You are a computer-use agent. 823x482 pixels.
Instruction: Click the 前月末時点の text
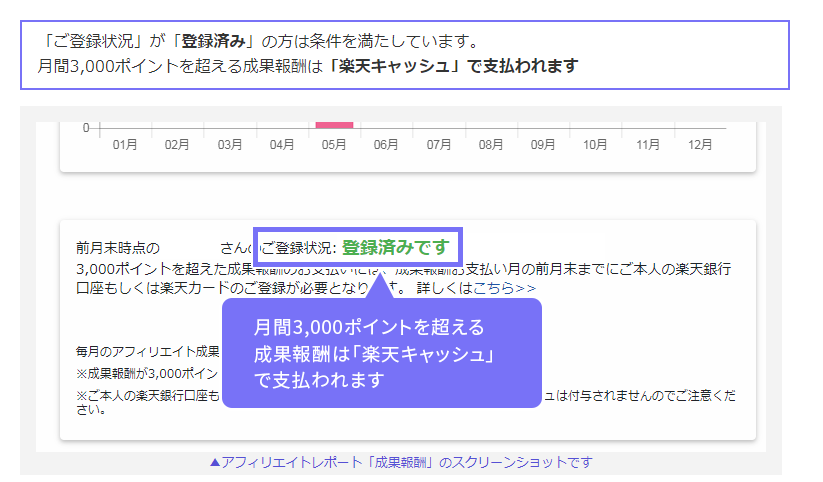point(117,248)
